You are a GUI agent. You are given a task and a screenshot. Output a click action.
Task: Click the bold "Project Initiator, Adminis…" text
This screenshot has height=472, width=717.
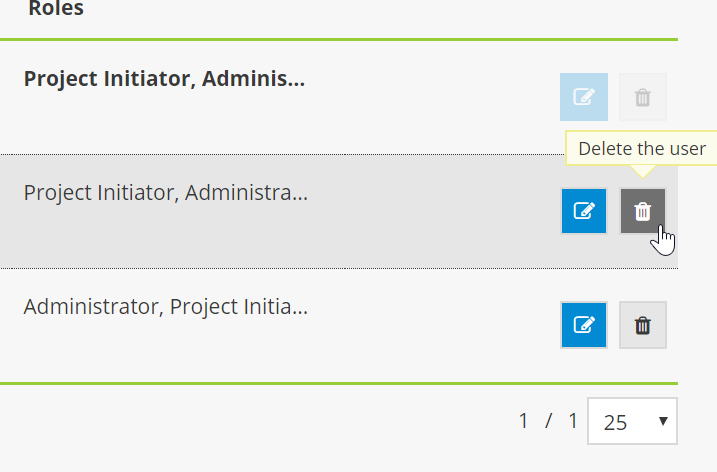pos(164,78)
